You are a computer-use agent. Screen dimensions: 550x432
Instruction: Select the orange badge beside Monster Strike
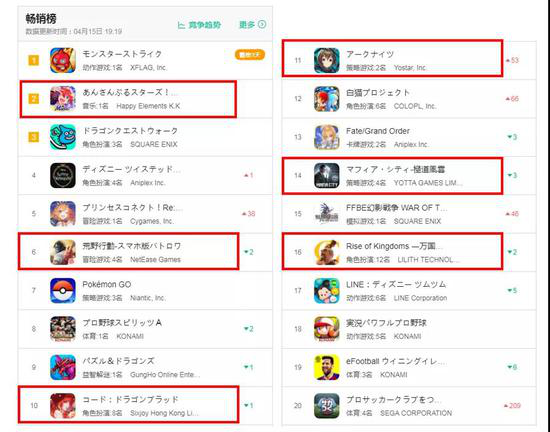pos(250,55)
